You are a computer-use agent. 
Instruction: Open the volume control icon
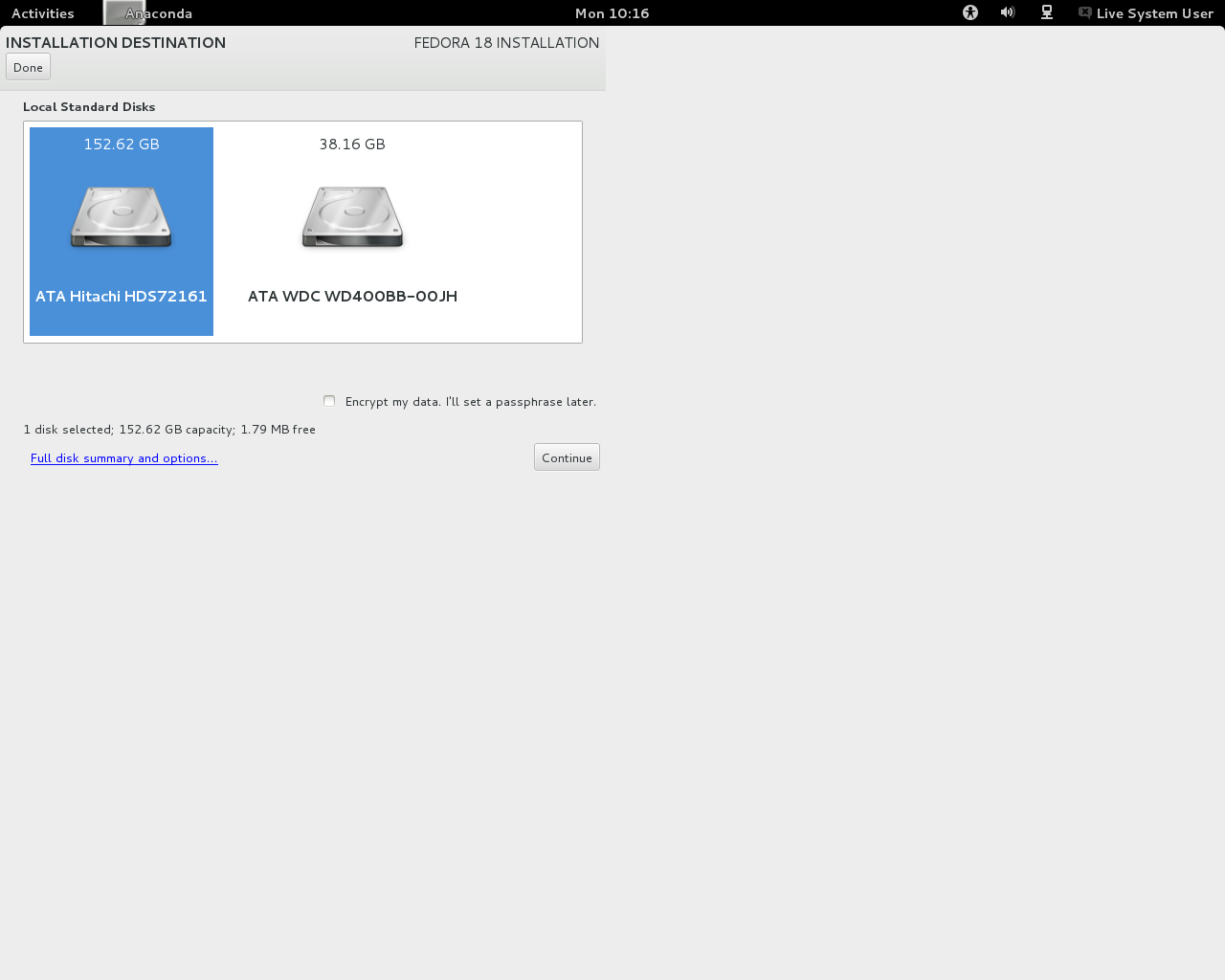tap(1008, 12)
